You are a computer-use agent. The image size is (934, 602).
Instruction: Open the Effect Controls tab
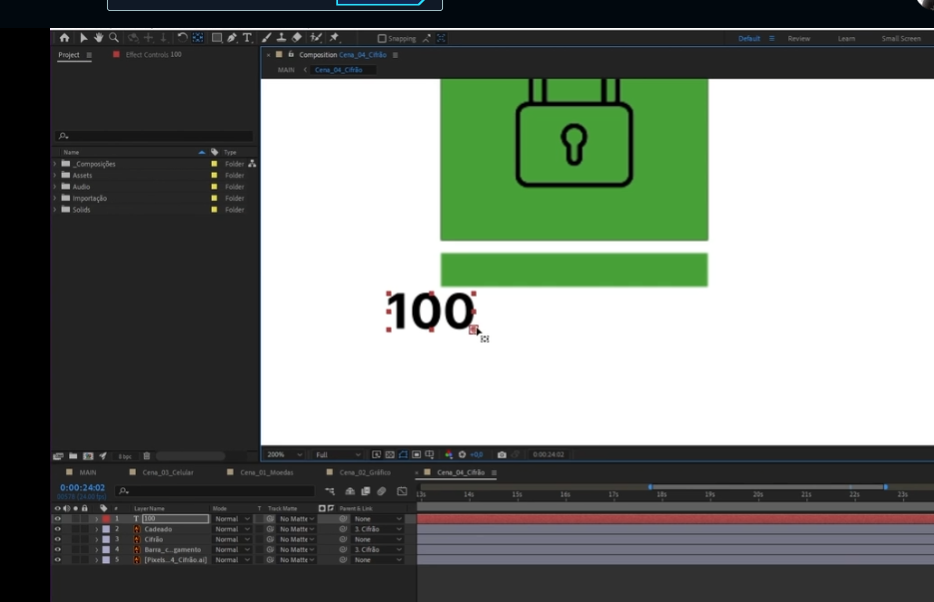point(153,54)
